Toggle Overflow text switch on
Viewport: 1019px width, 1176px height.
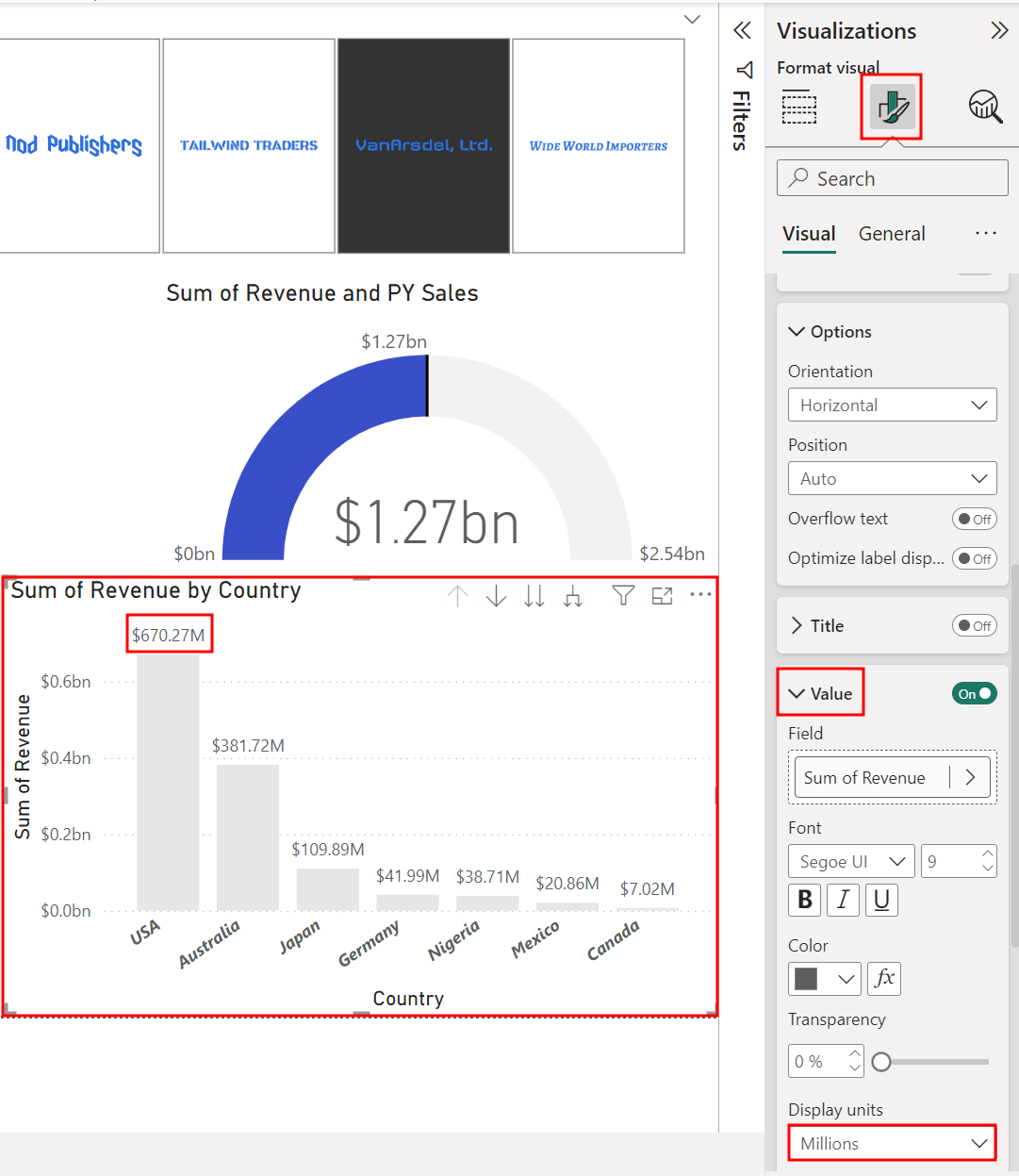pyautogui.click(x=974, y=519)
